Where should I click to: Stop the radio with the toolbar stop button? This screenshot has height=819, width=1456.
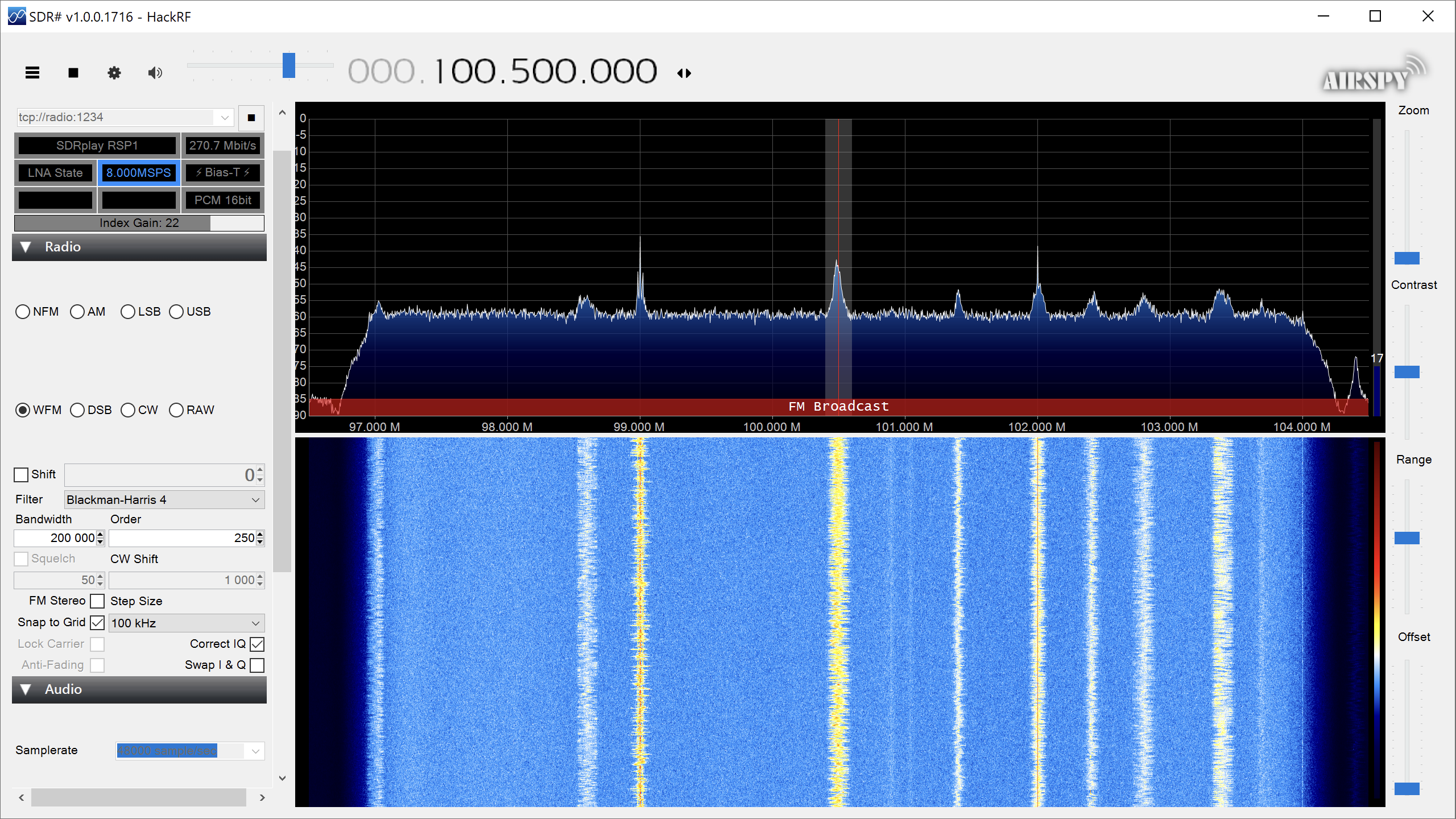(73, 73)
